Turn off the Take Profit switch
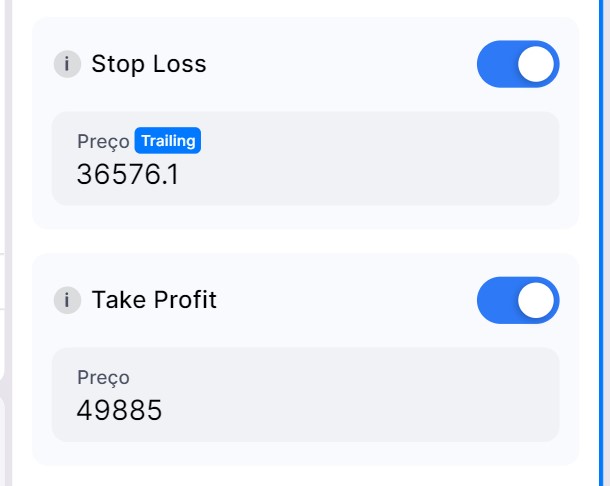Image resolution: width=610 pixels, height=486 pixels. coord(518,300)
